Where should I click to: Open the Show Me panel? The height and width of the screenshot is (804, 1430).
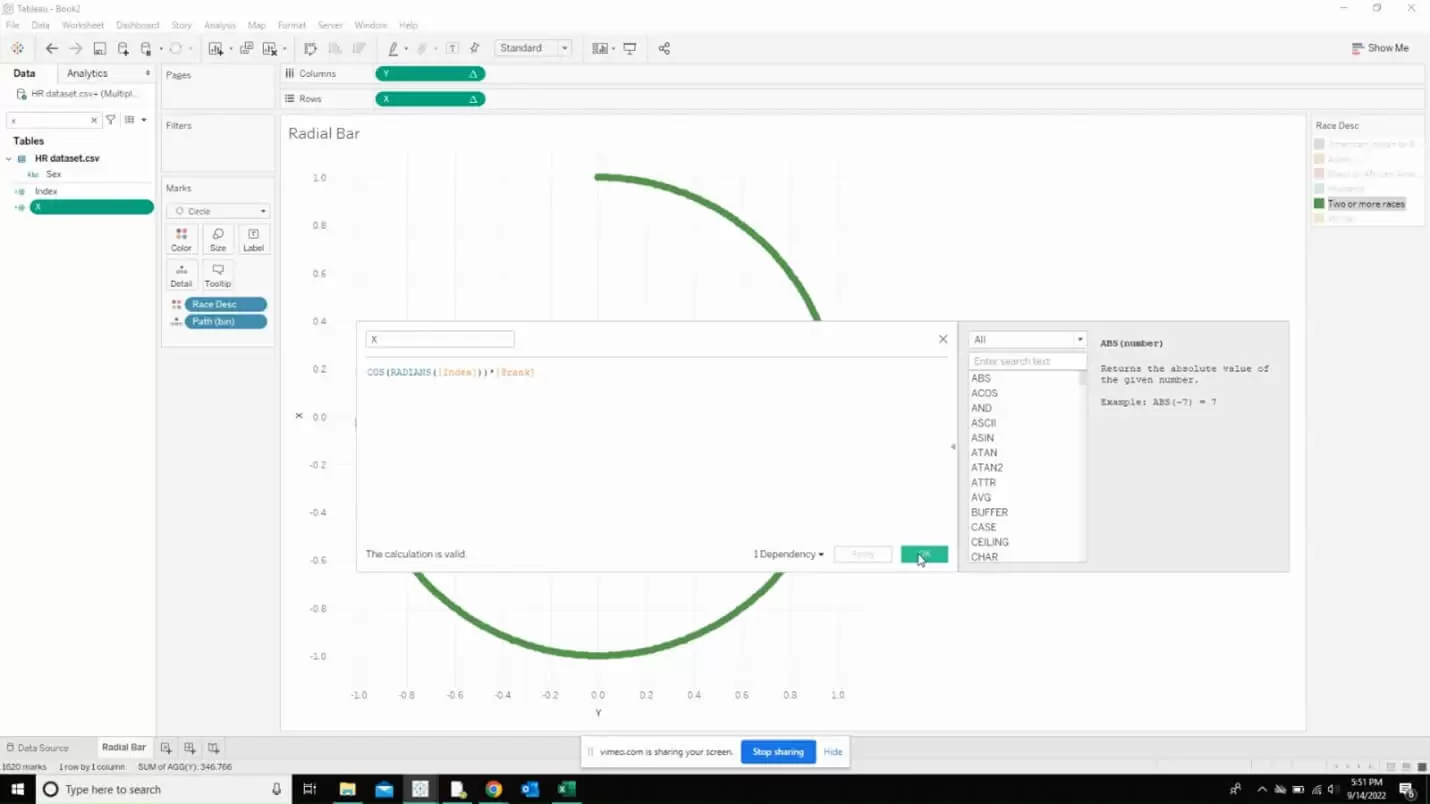tap(1380, 48)
